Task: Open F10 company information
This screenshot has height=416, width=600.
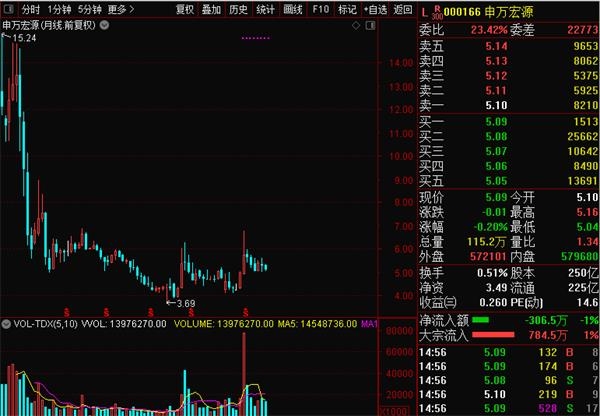Action: point(320,9)
